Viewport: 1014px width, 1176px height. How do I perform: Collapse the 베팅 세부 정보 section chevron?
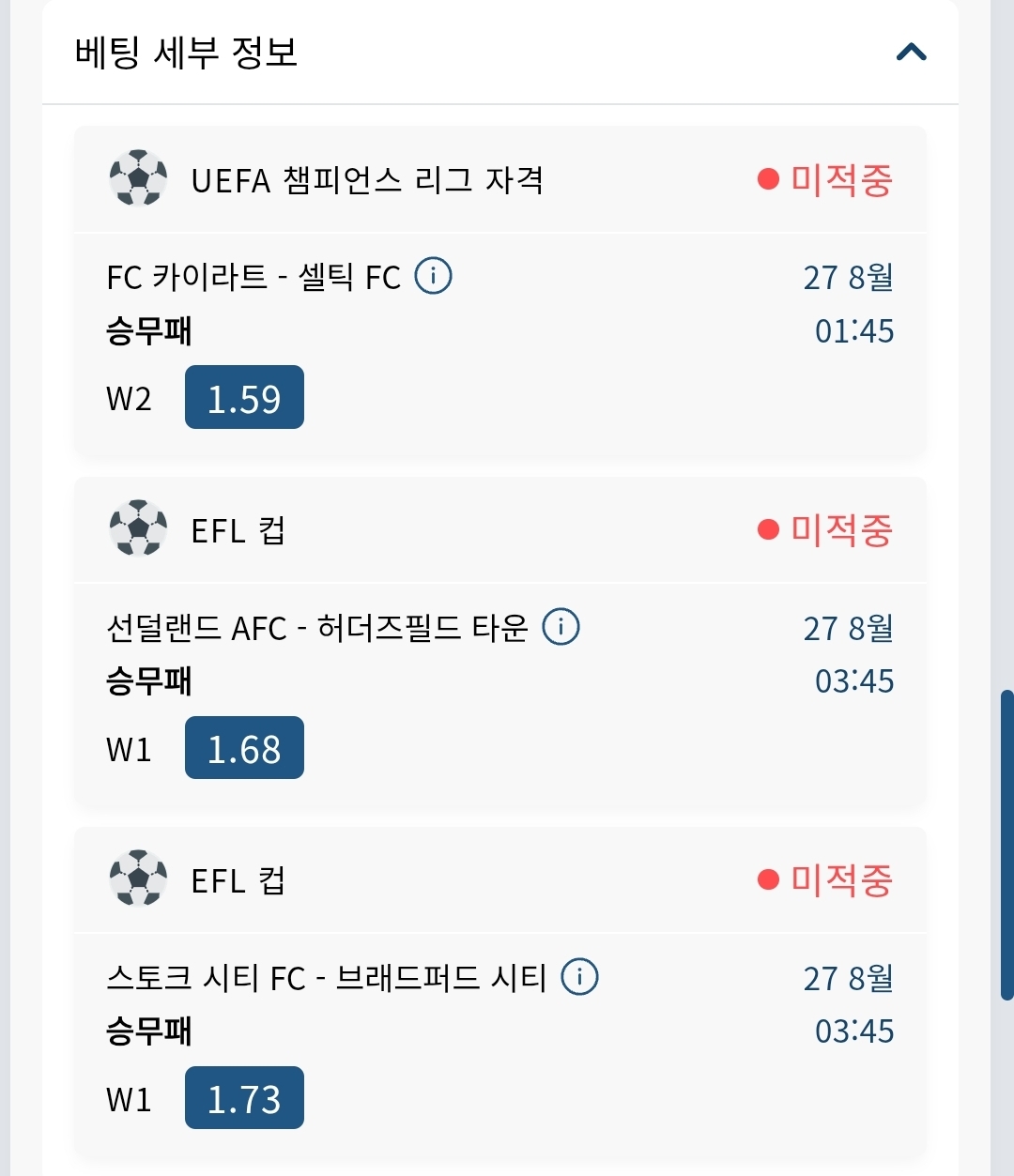pos(911,52)
